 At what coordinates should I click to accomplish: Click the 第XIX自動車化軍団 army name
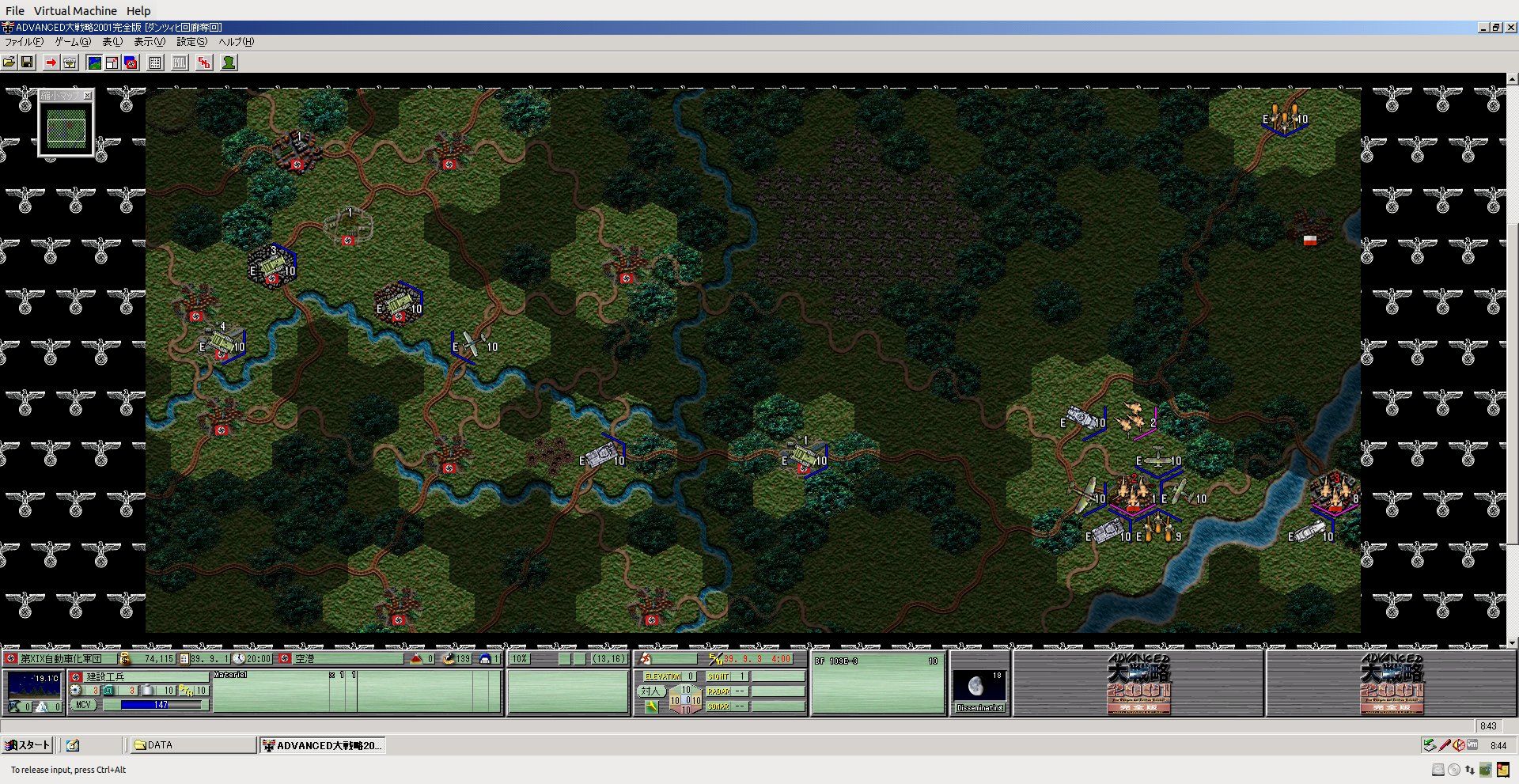61,658
